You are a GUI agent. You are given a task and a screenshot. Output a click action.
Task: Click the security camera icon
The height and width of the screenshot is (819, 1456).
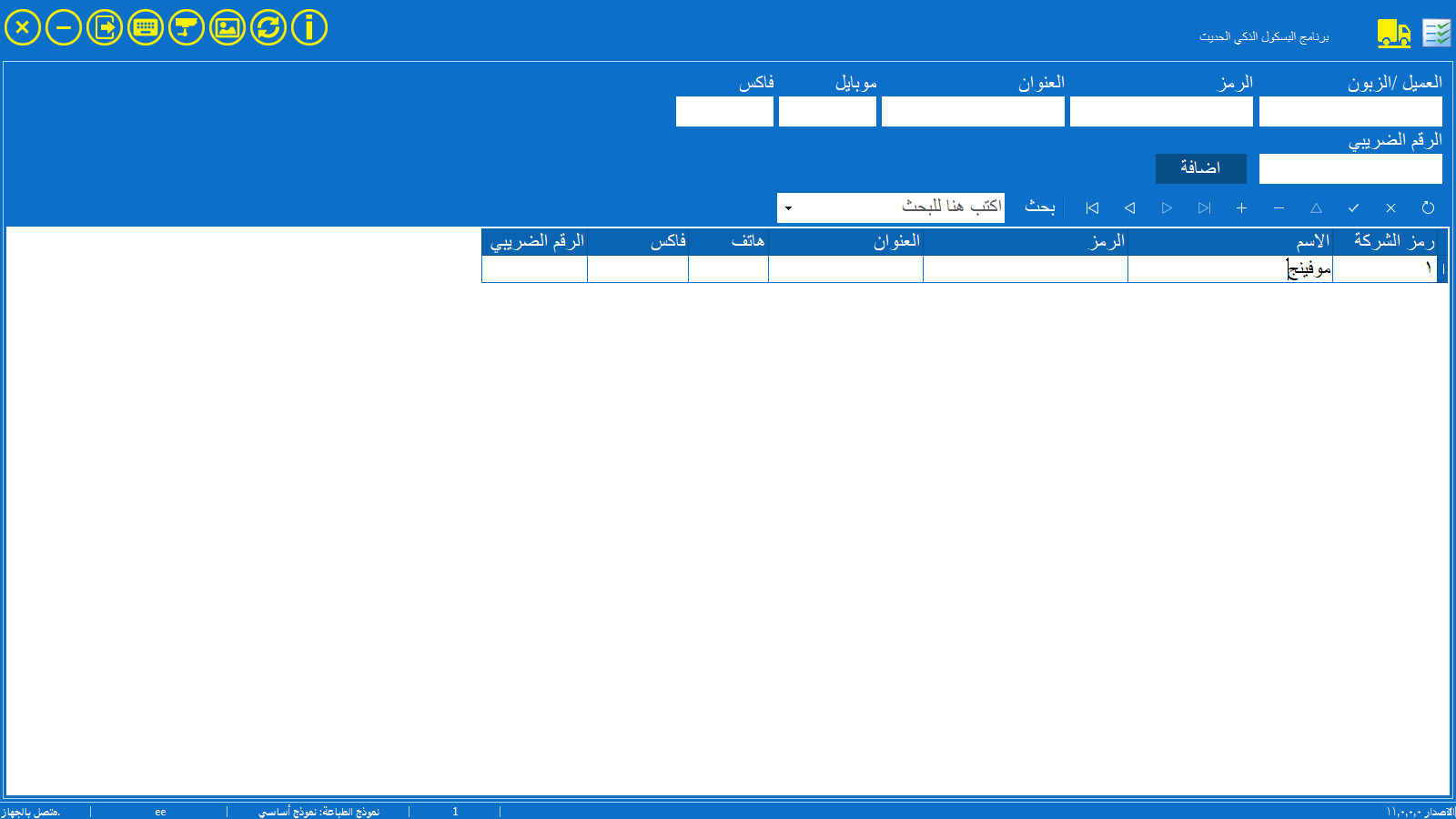(187, 27)
